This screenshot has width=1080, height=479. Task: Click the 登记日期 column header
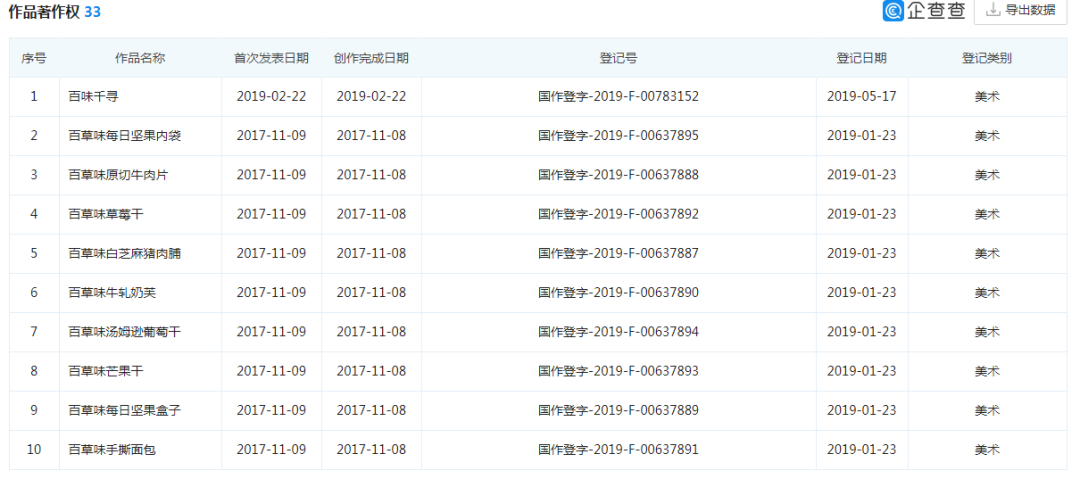tap(862, 59)
